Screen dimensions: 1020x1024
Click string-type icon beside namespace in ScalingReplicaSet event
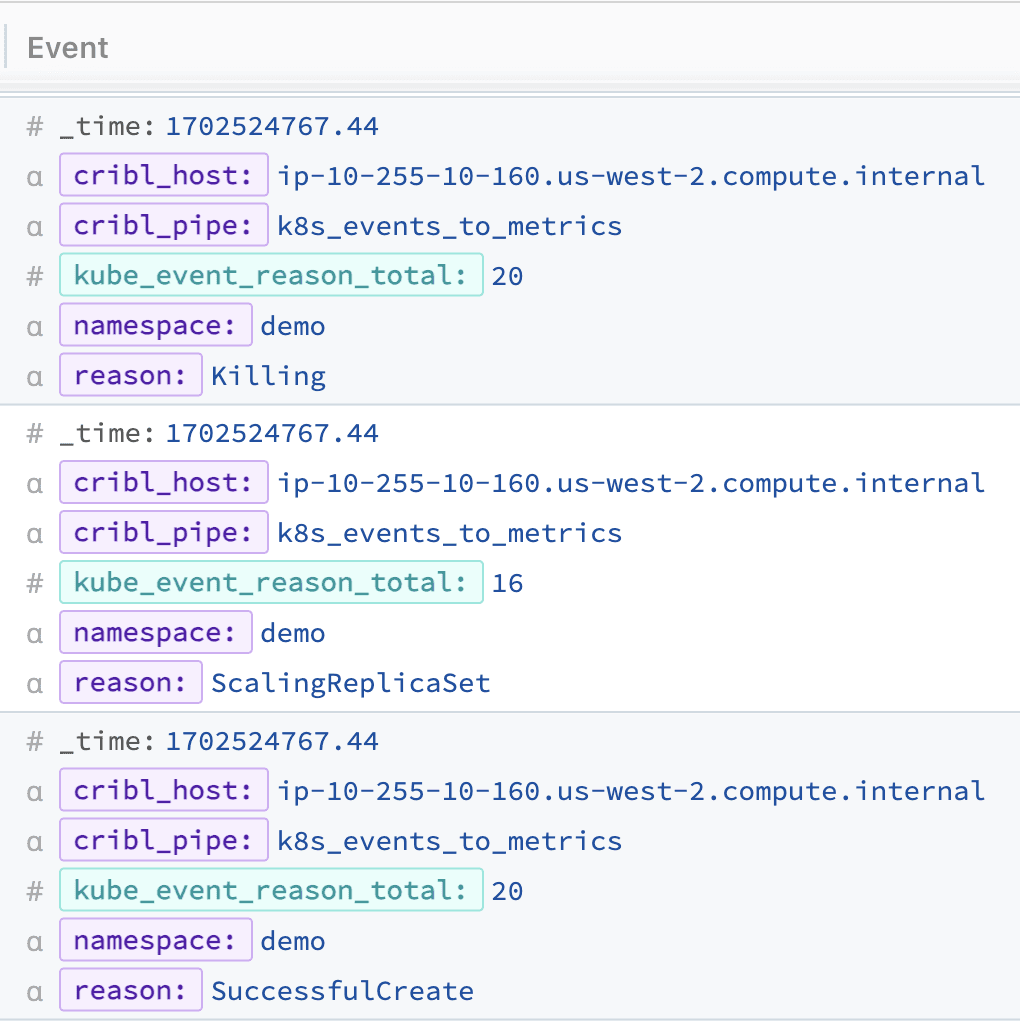click(x=35, y=634)
